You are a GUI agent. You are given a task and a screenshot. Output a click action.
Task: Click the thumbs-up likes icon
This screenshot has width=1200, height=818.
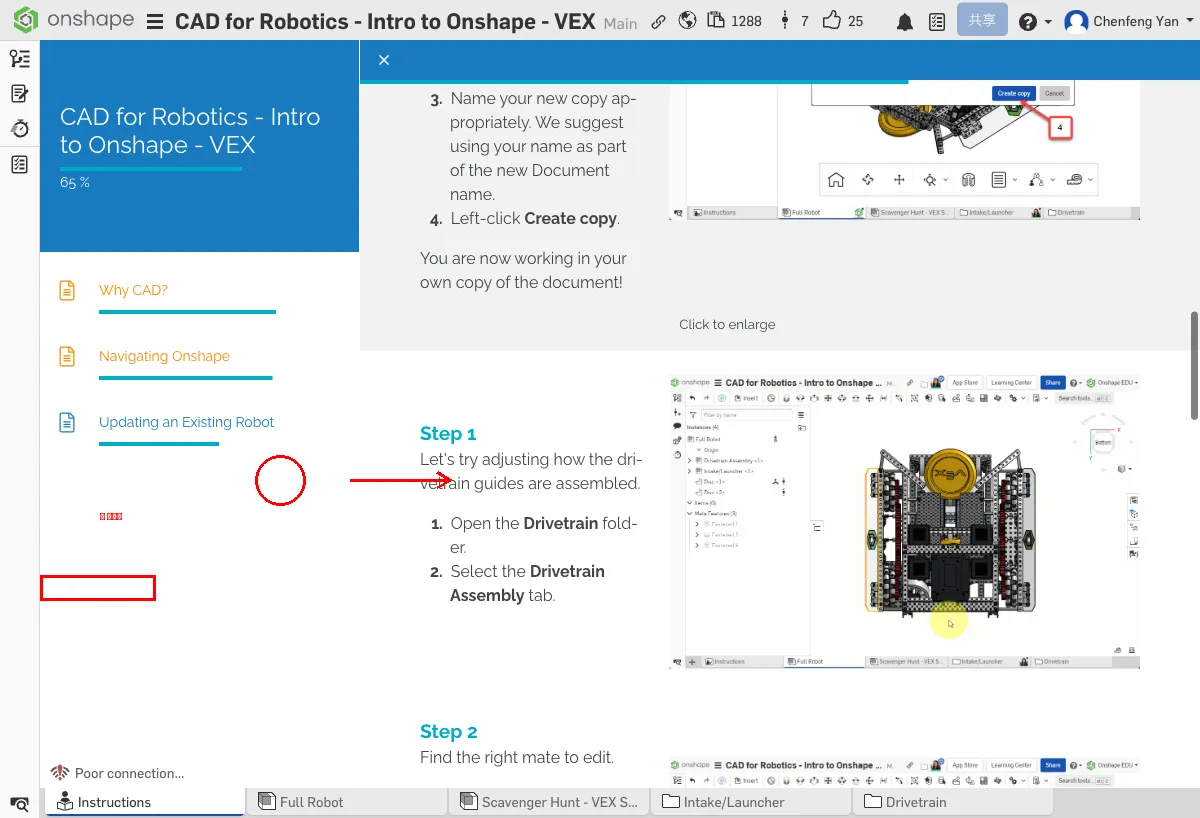[831, 20]
